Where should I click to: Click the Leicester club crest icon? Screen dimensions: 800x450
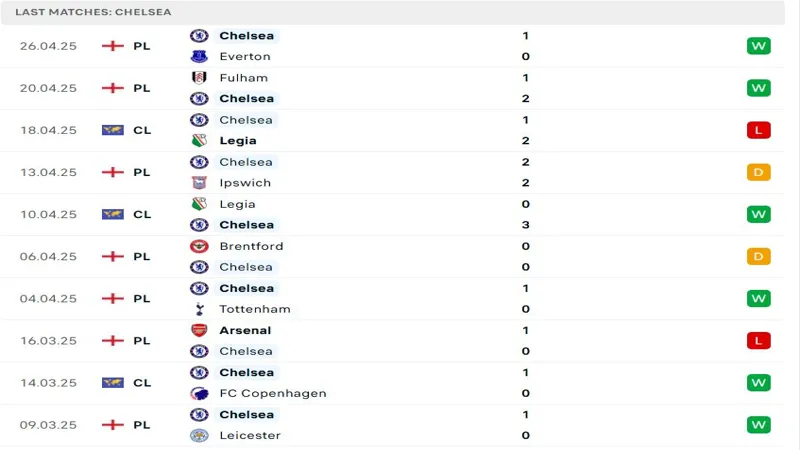coord(199,435)
